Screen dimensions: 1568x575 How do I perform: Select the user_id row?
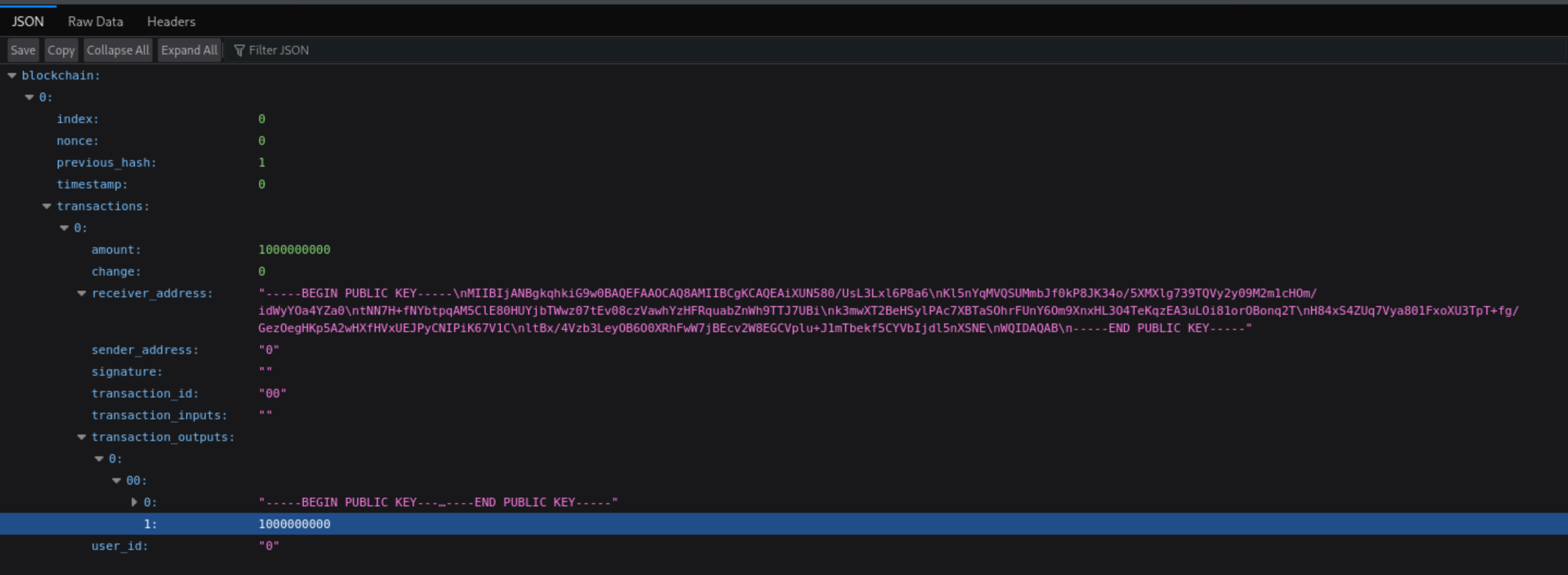pyautogui.click(x=120, y=546)
